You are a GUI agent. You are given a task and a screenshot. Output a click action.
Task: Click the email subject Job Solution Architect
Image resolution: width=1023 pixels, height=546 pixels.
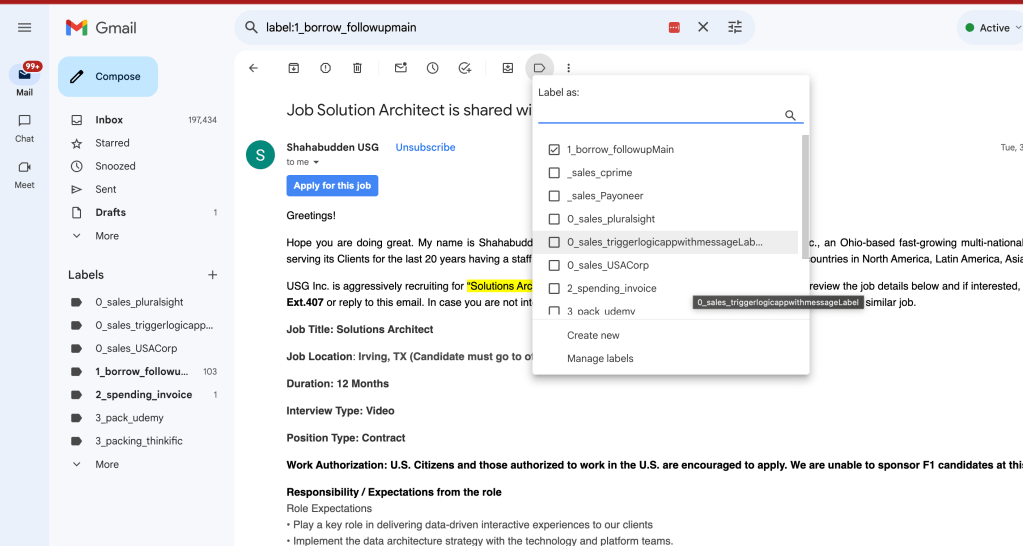(409, 110)
